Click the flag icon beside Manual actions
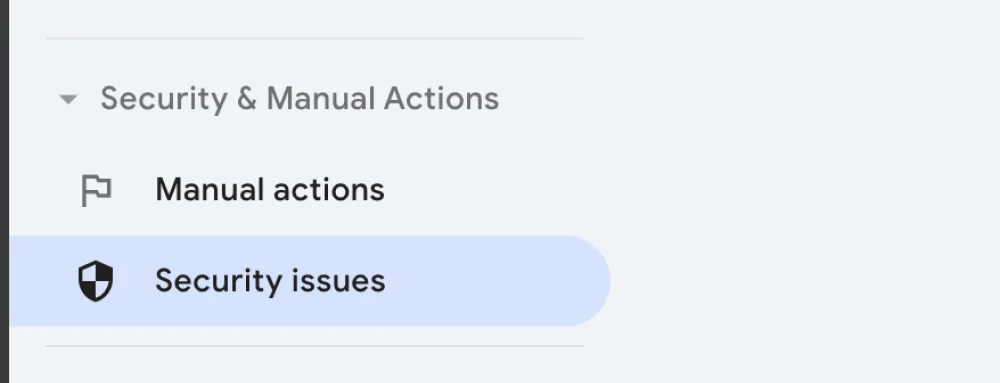The height and width of the screenshot is (383, 1000). click(x=96, y=191)
